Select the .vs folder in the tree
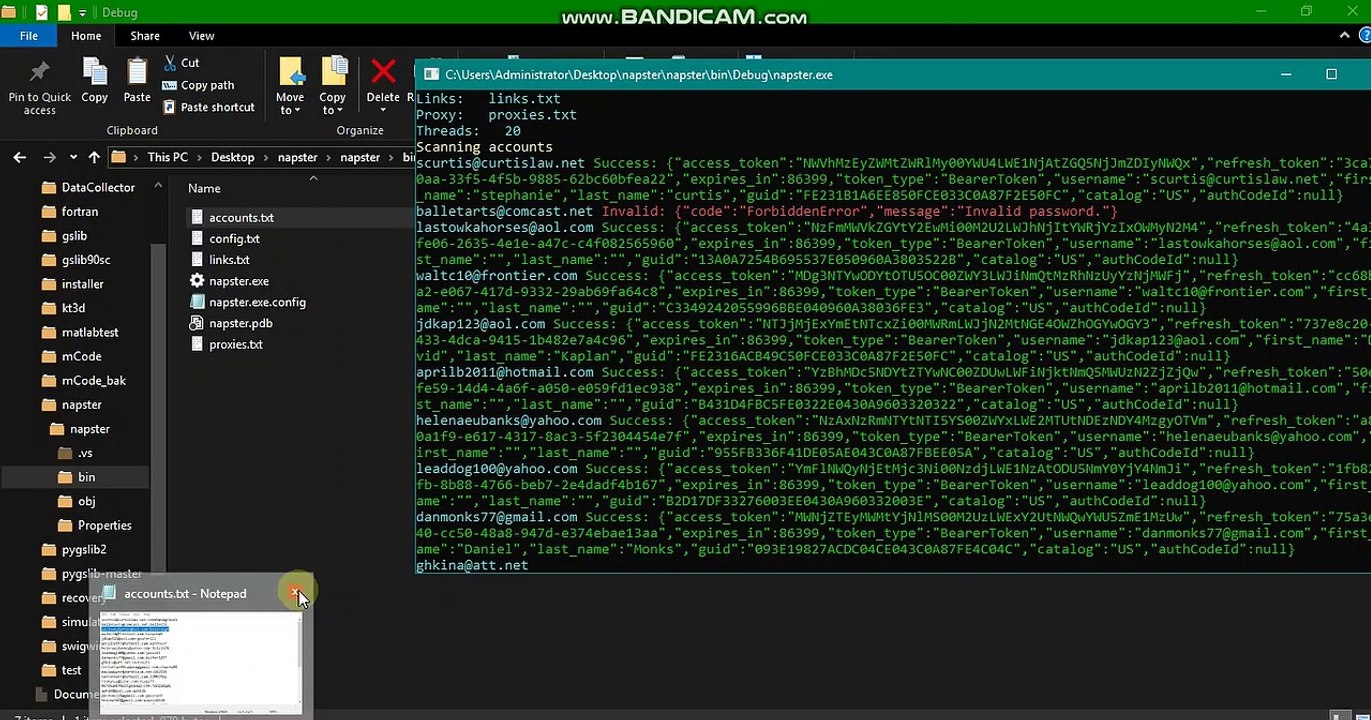The image size is (1371, 720). pyautogui.click(x=85, y=453)
